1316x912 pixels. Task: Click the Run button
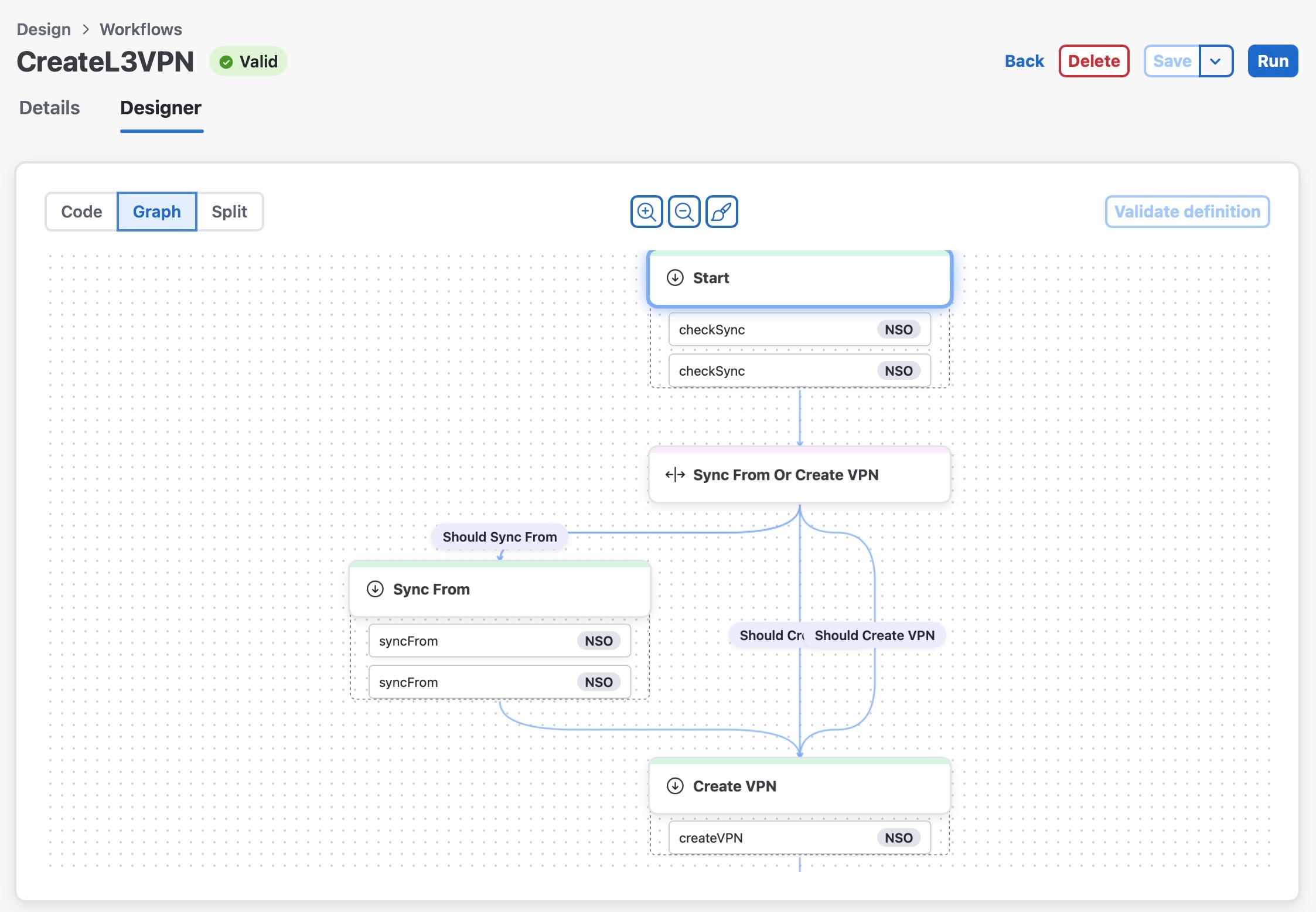pyautogui.click(x=1271, y=61)
